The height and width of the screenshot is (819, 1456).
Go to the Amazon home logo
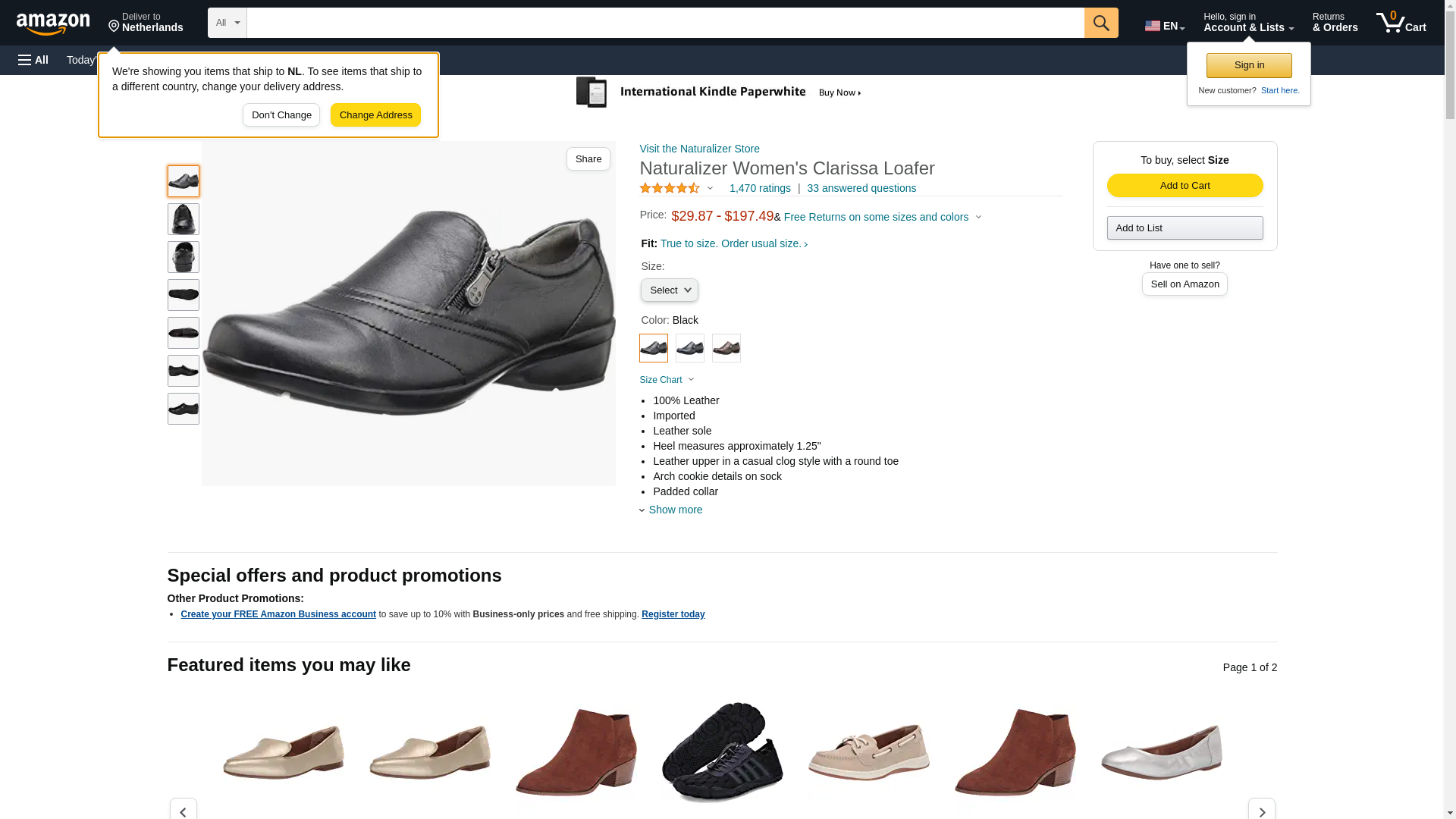53,24
